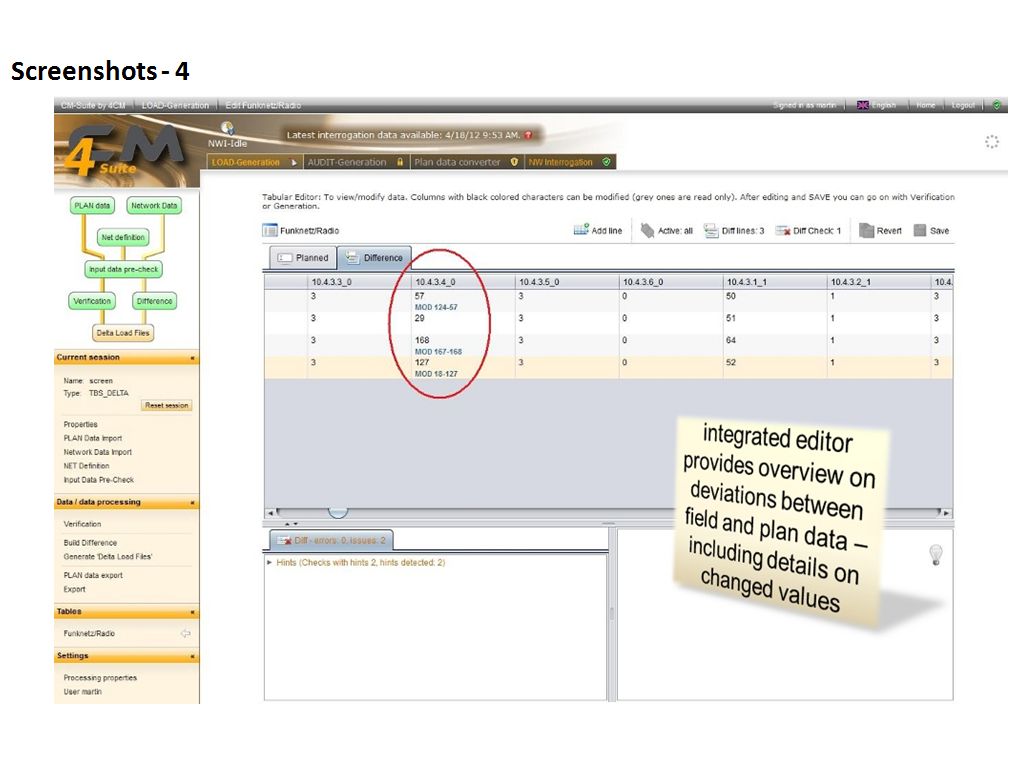Open PLAN Data Import link
The height and width of the screenshot is (773, 1031).
click(93, 438)
